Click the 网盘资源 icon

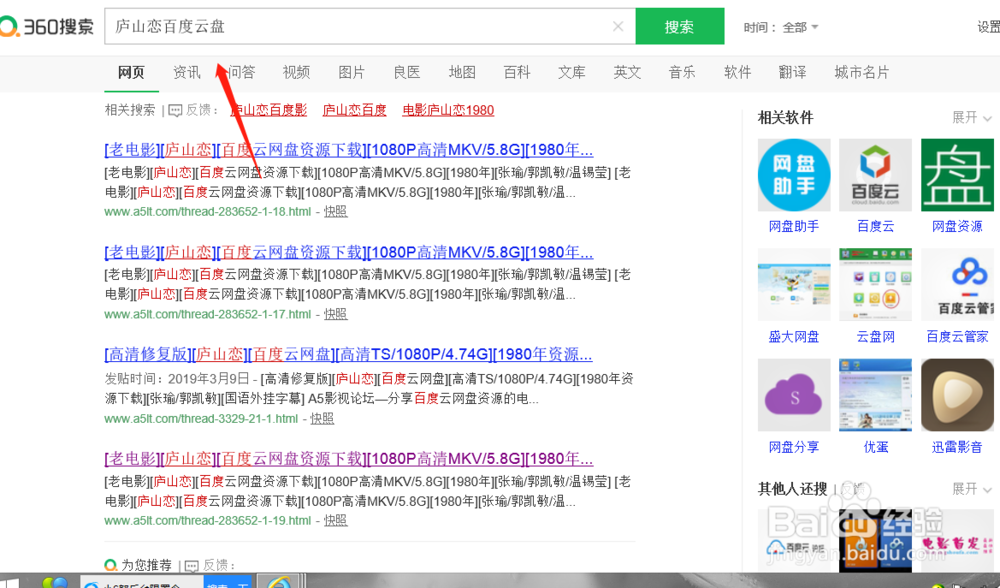point(956,176)
